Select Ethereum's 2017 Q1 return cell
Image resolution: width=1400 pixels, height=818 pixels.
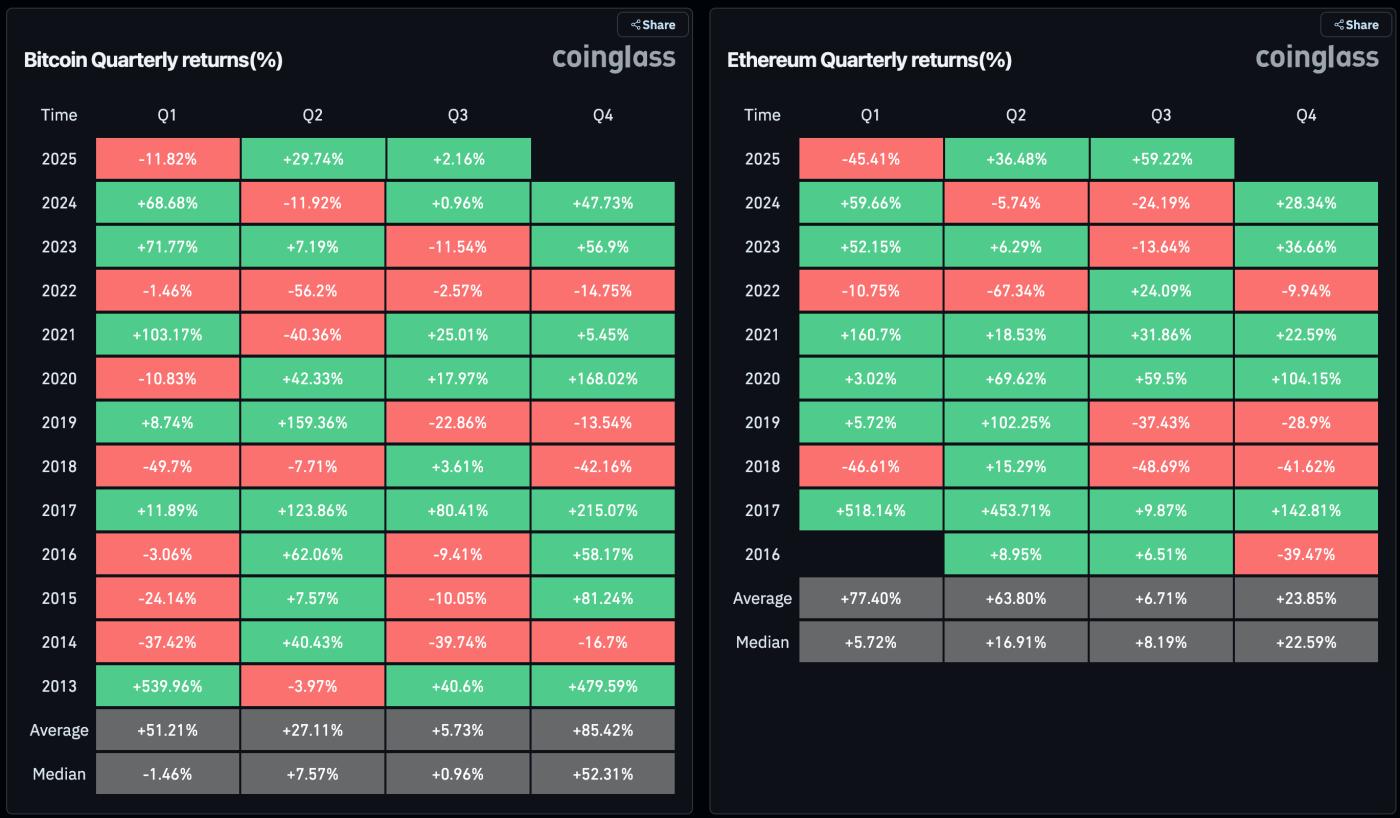[x=870, y=510]
